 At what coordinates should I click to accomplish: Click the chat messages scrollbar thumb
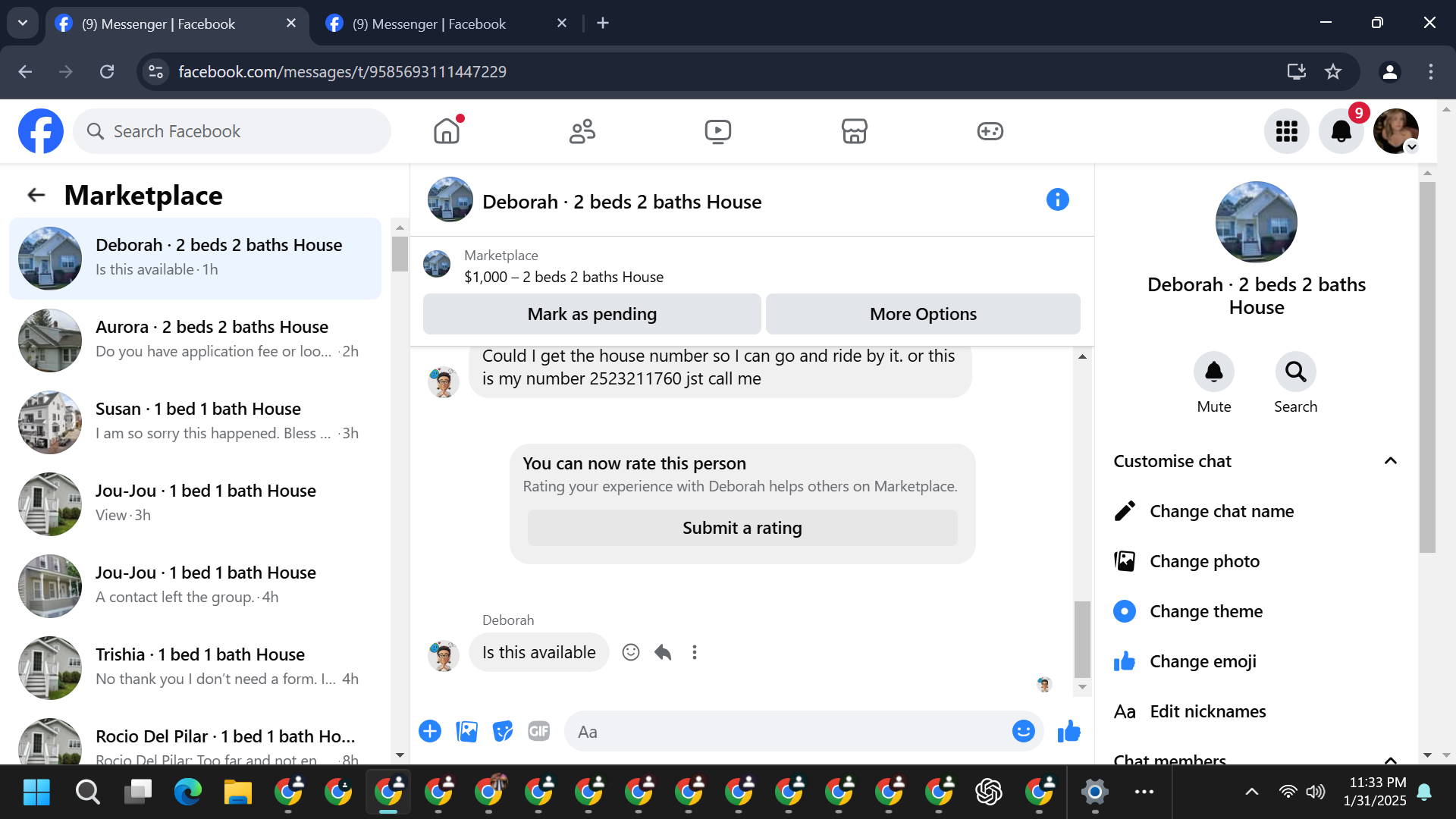point(1082,639)
